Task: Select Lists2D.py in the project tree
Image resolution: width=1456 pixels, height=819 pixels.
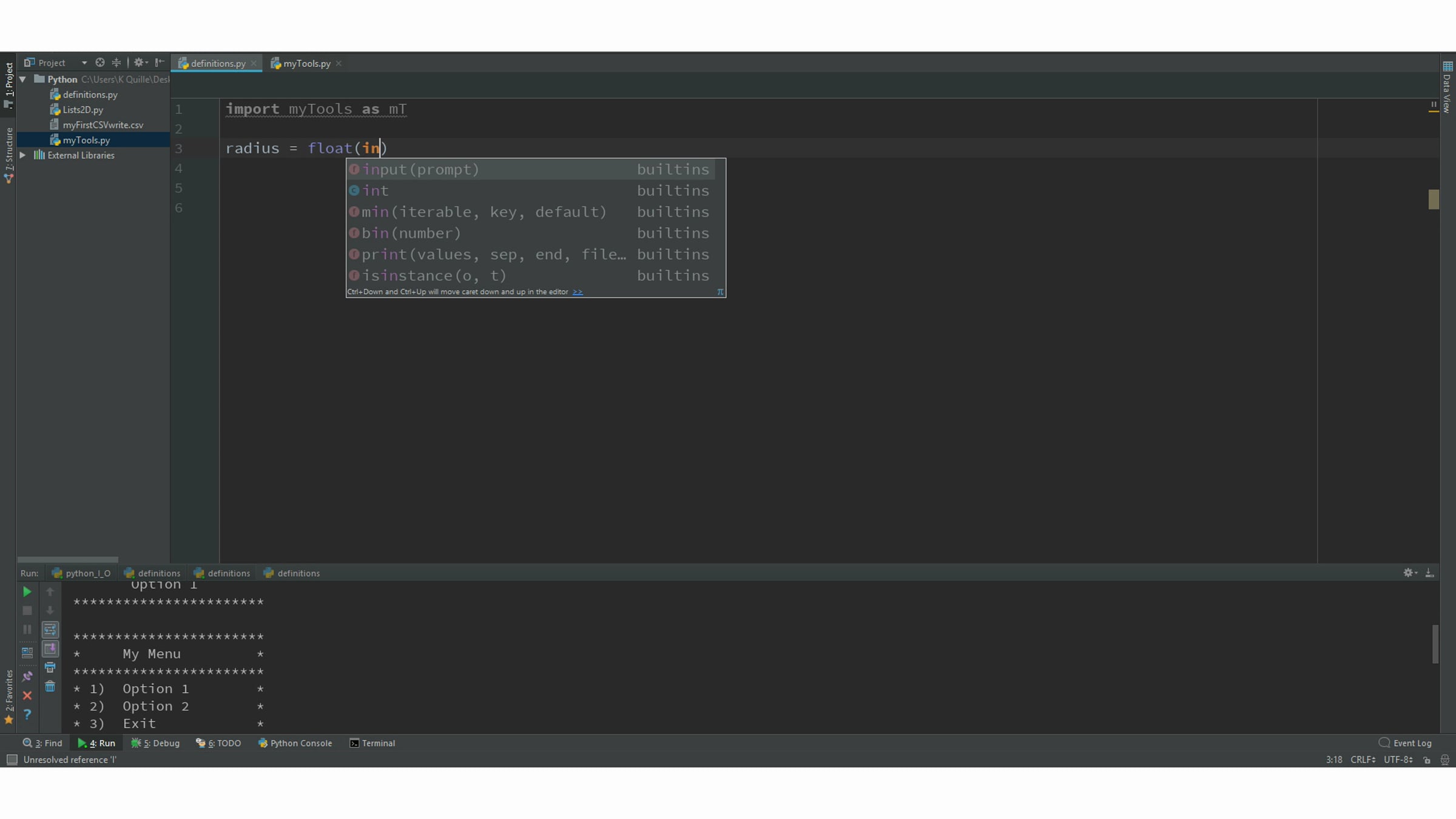Action: pos(83,110)
